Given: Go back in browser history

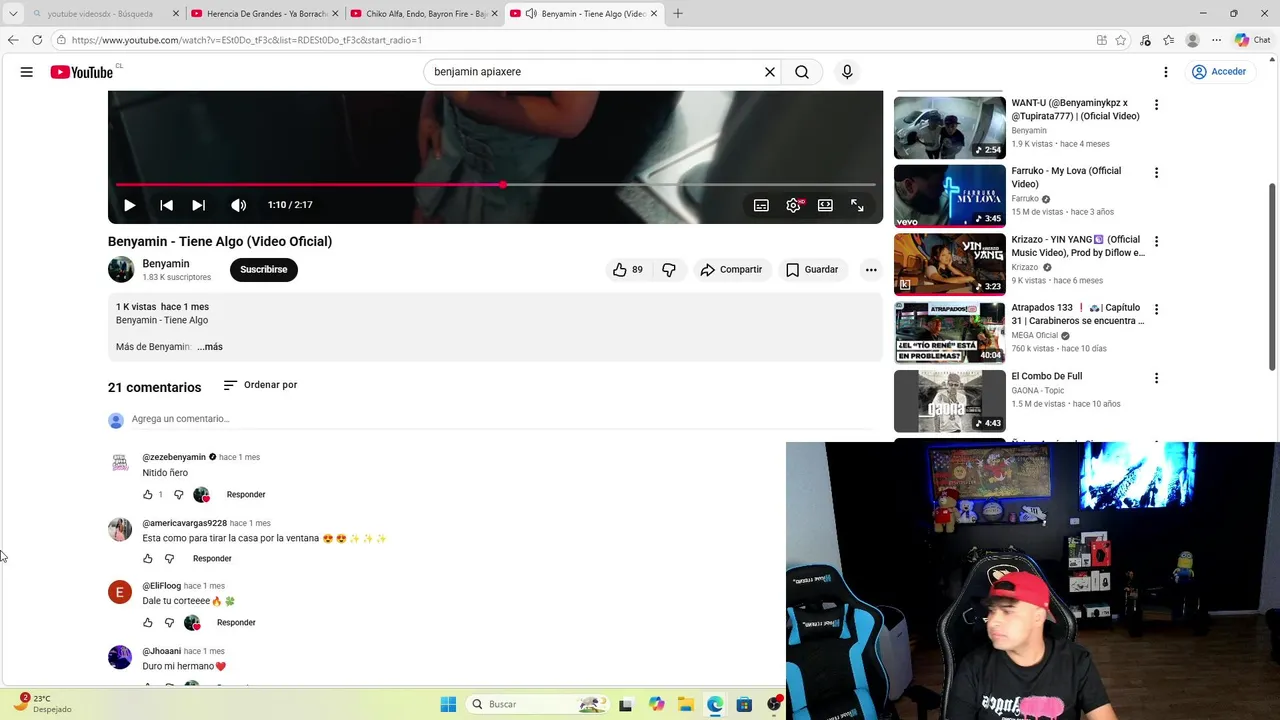Looking at the screenshot, I should click(x=13, y=40).
